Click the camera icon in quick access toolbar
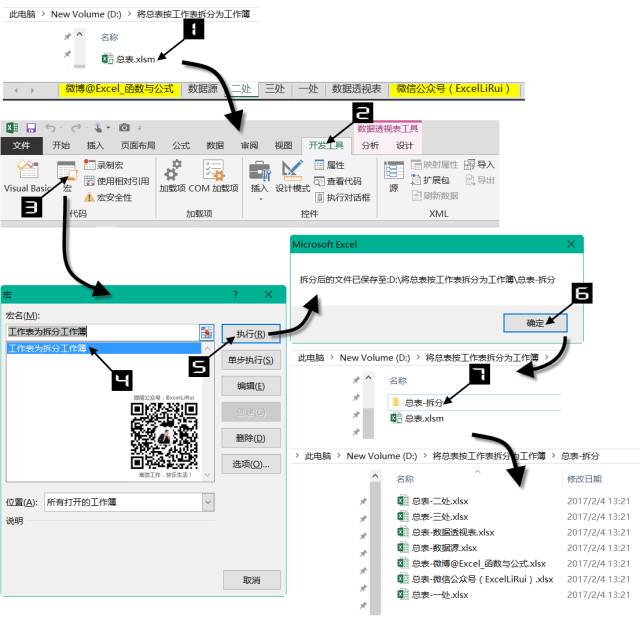640x617 pixels. (x=124, y=128)
